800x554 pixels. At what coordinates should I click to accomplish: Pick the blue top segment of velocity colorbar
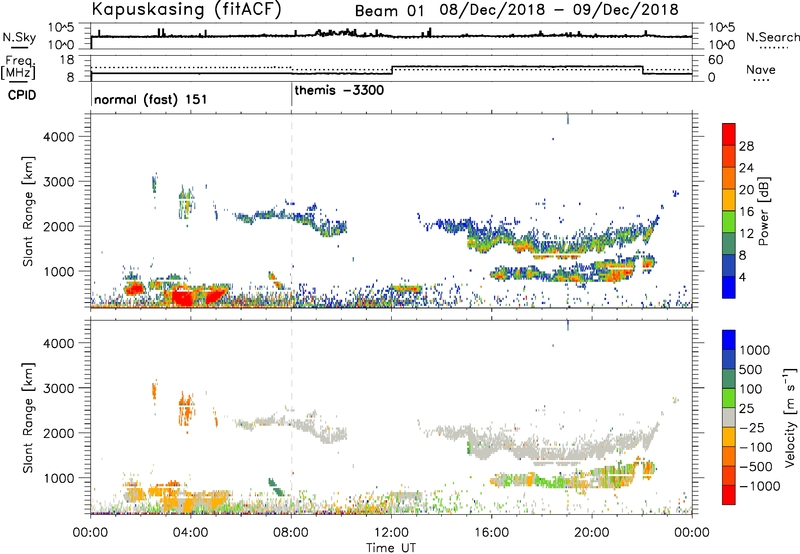(x=729, y=340)
